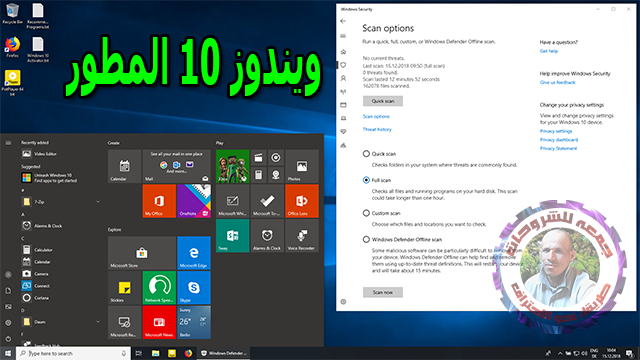Viewport: 640px width, 360px height.
Task: Open Account protection person icon
Action: [x=343, y=78]
